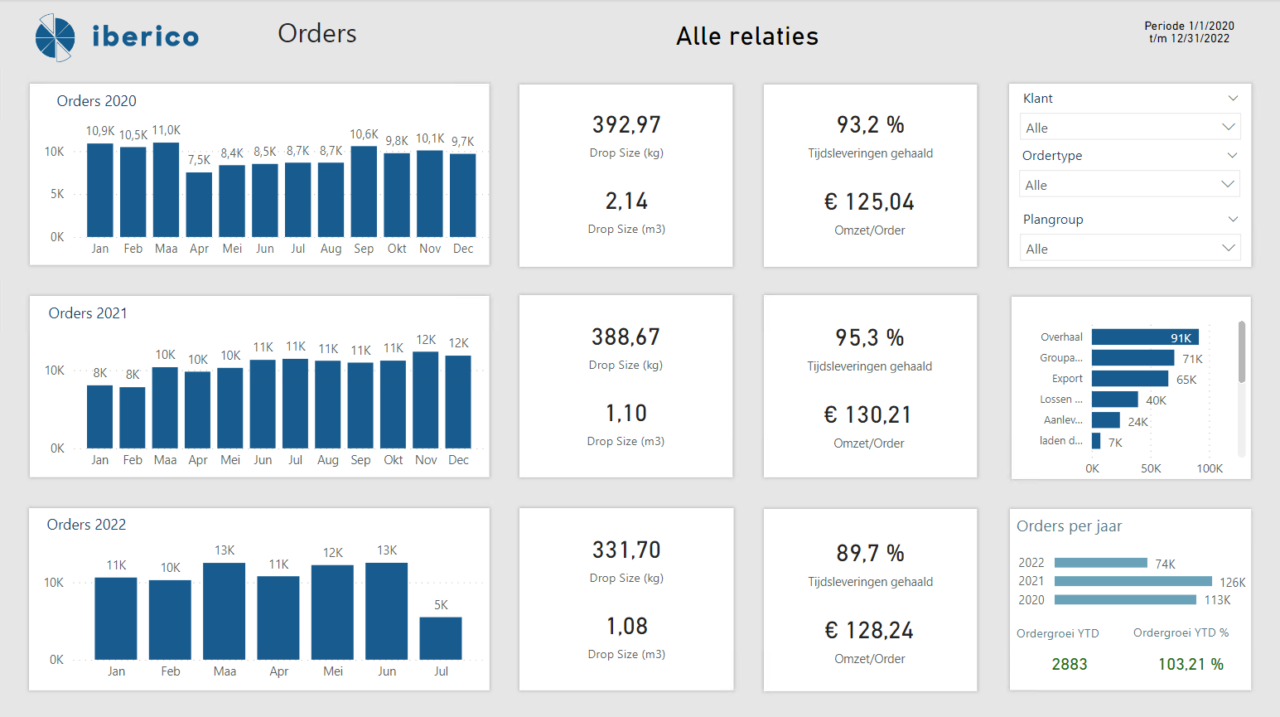Click the 392,97 Drop Size (kg) value

625,124
